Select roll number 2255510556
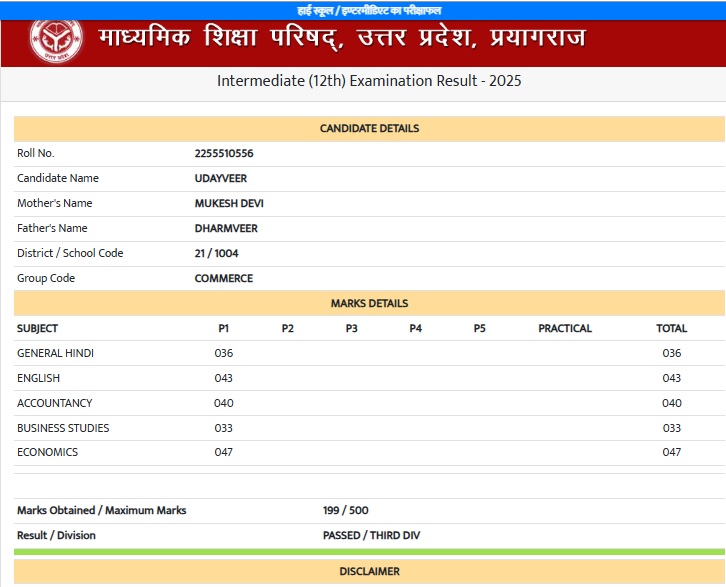 pos(224,153)
